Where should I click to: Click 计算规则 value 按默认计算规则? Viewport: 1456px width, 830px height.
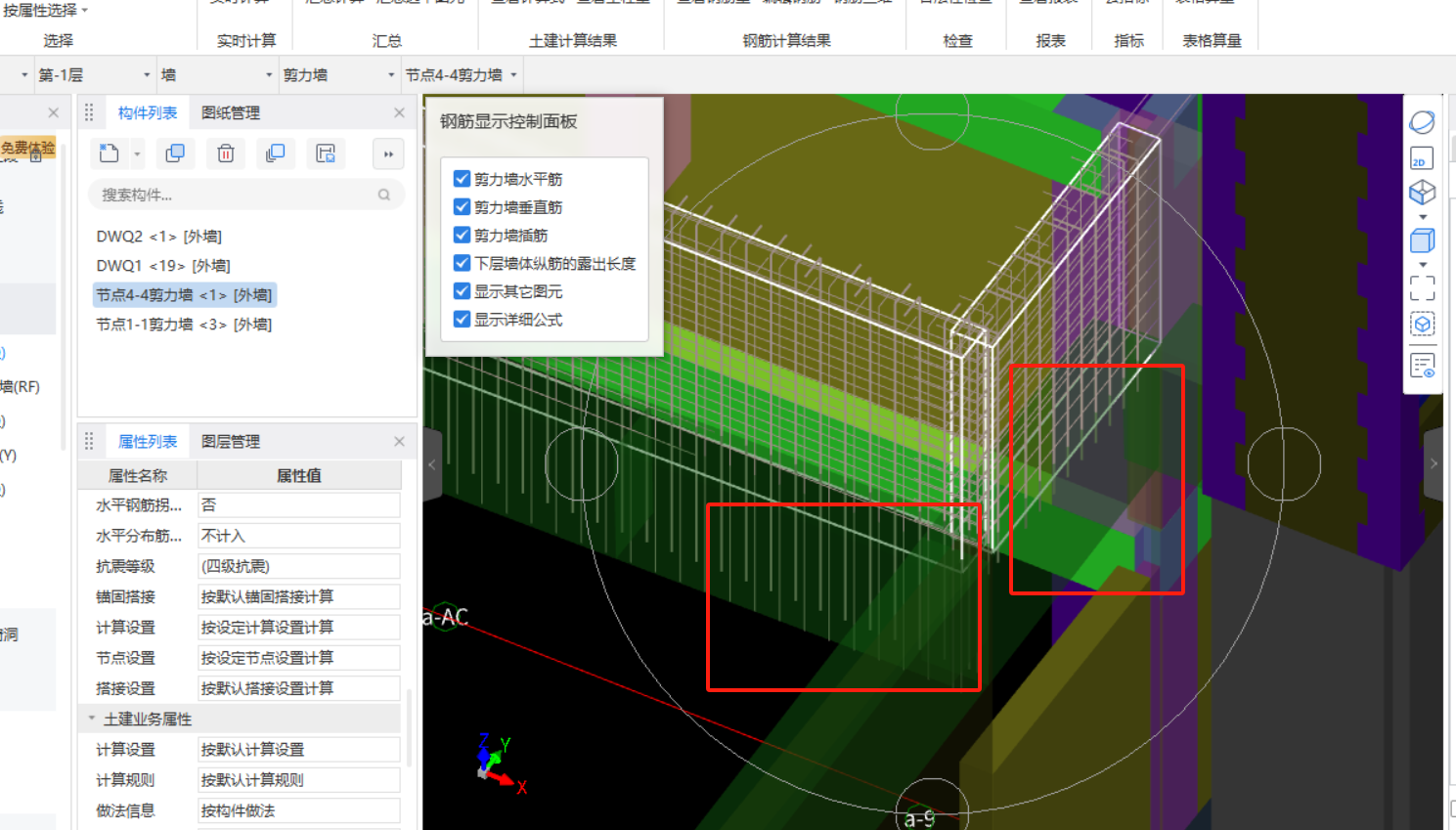click(x=299, y=779)
